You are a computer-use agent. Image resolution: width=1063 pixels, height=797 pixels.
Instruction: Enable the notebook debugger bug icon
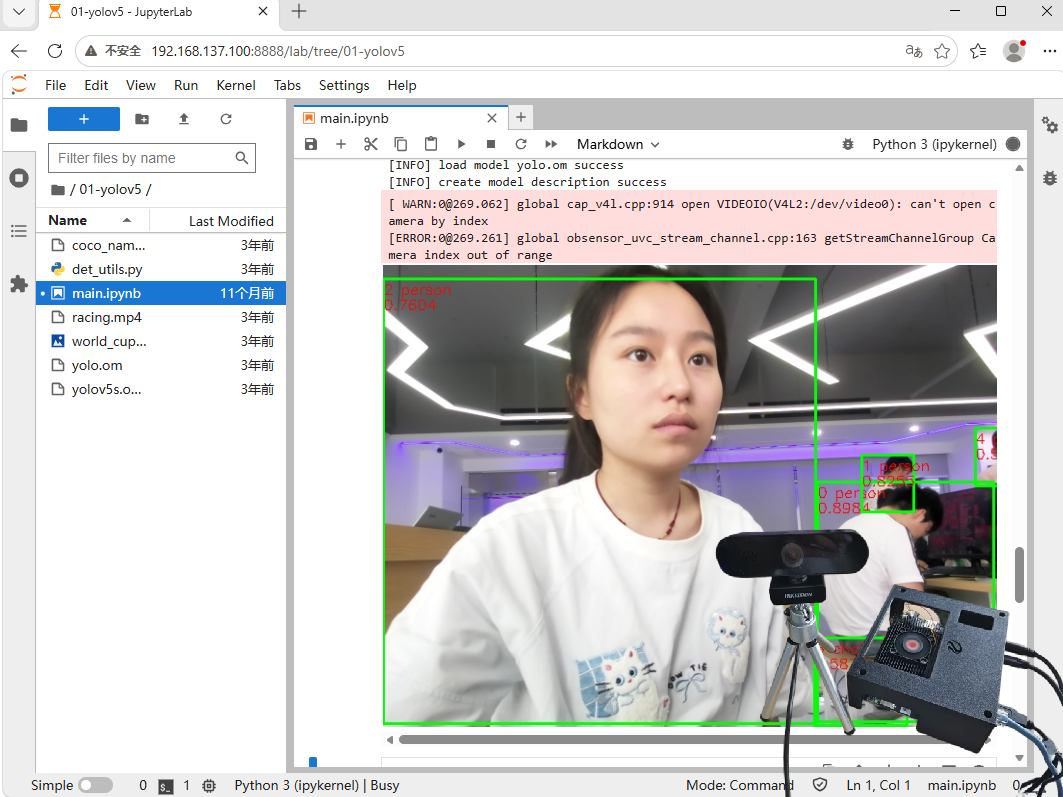(x=847, y=144)
